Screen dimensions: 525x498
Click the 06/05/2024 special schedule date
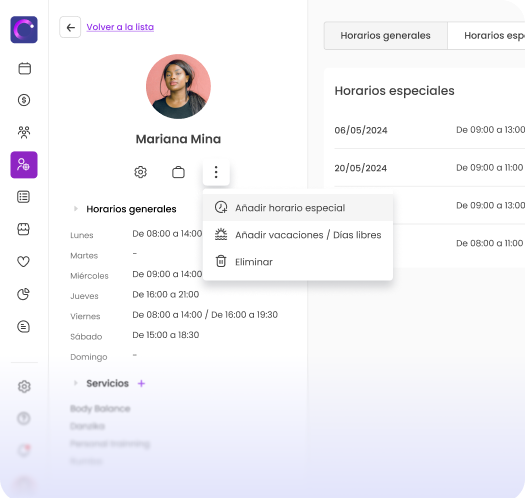click(x=361, y=130)
